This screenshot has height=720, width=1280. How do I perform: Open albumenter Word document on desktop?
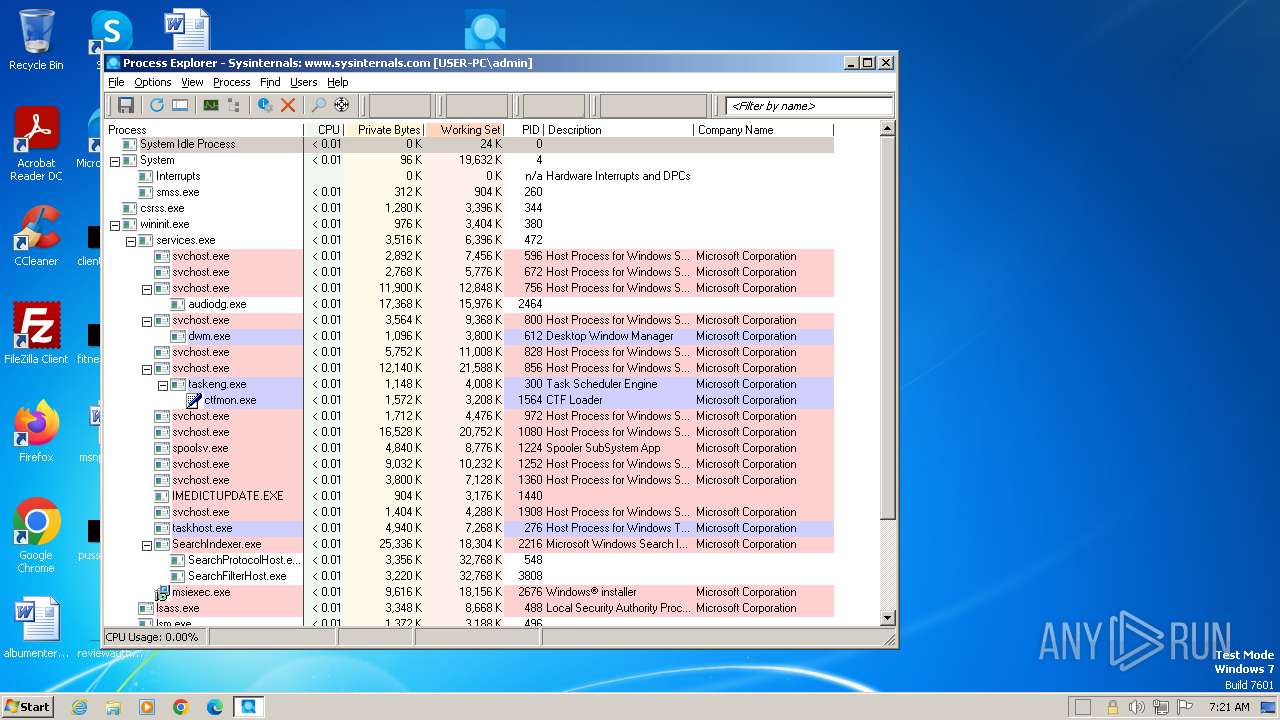pos(36,628)
